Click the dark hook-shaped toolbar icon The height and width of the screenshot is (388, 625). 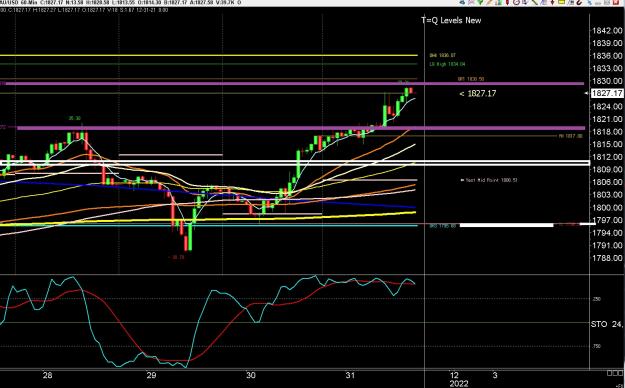tap(579, 2)
